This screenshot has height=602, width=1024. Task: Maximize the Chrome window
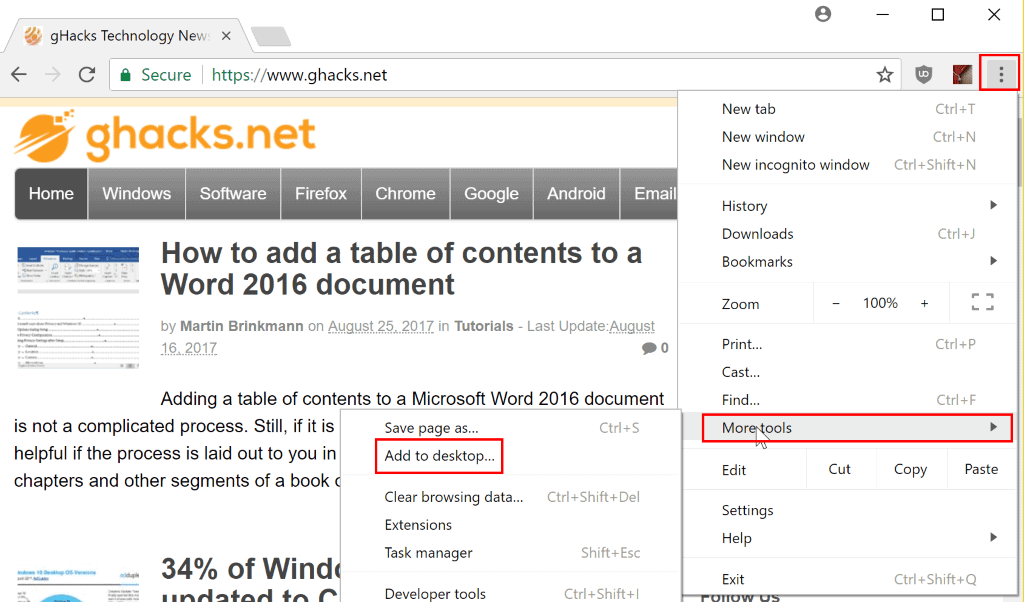(938, 14)
